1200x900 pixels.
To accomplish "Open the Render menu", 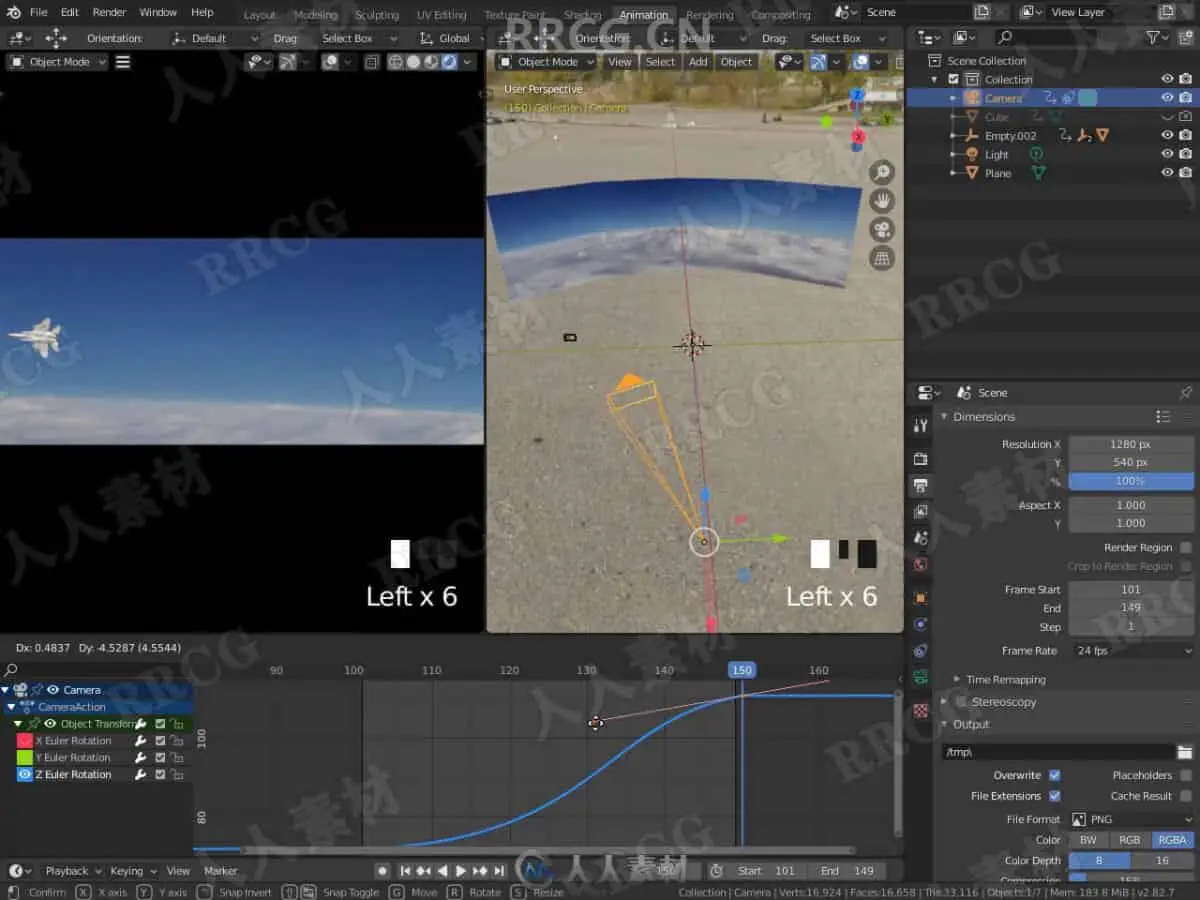I will coord(109,12).
